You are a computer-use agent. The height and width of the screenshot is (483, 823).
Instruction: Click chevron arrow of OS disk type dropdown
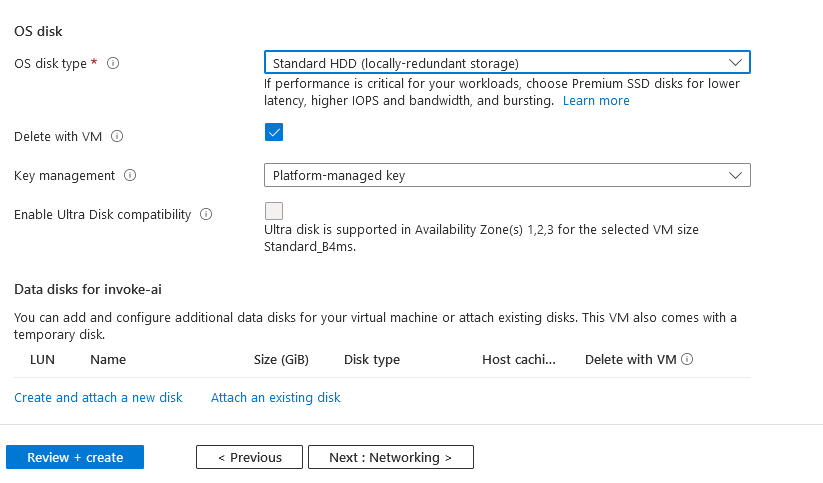(x=735, y=62)
